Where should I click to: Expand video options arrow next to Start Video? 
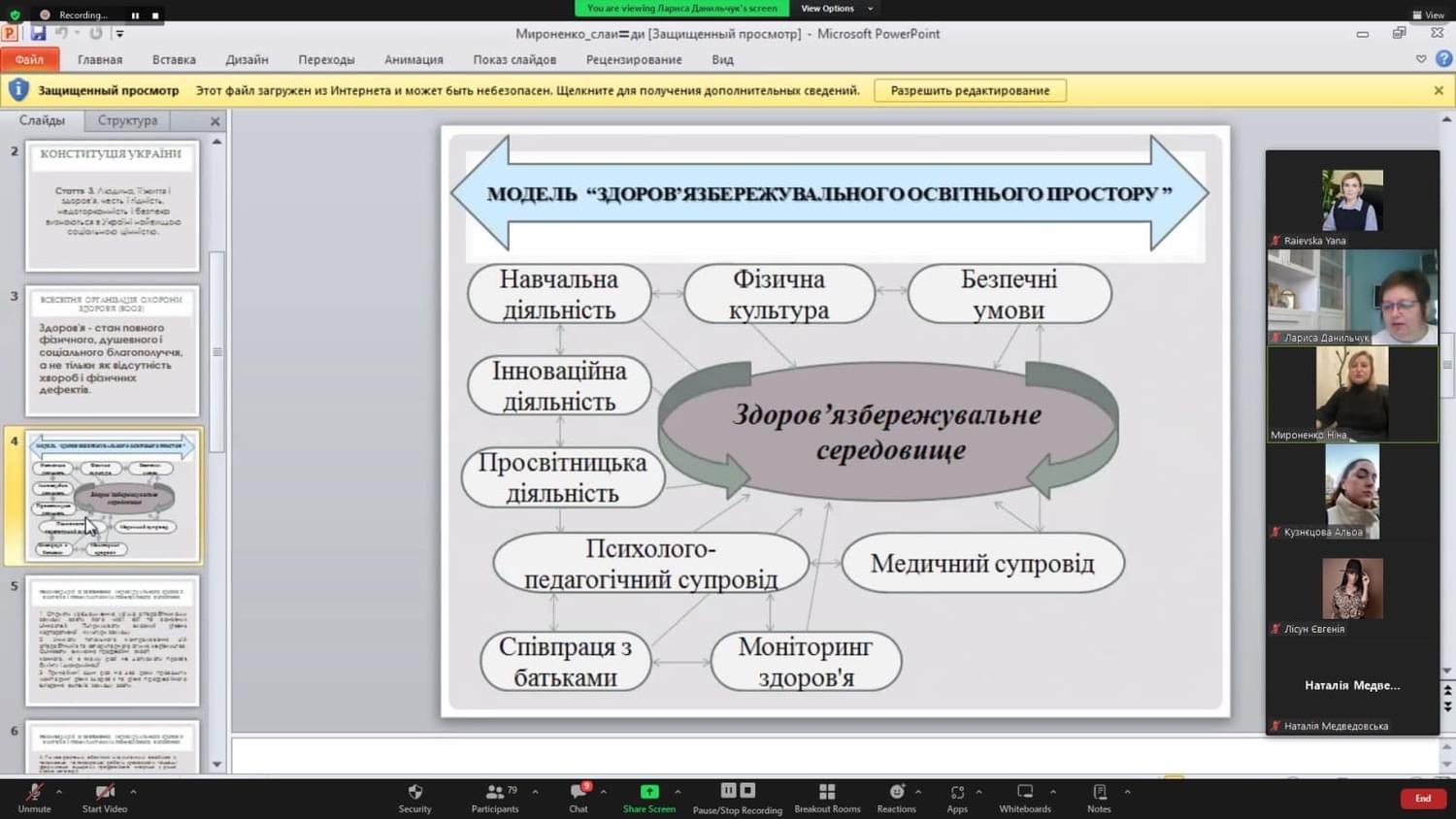pos(133,792)
